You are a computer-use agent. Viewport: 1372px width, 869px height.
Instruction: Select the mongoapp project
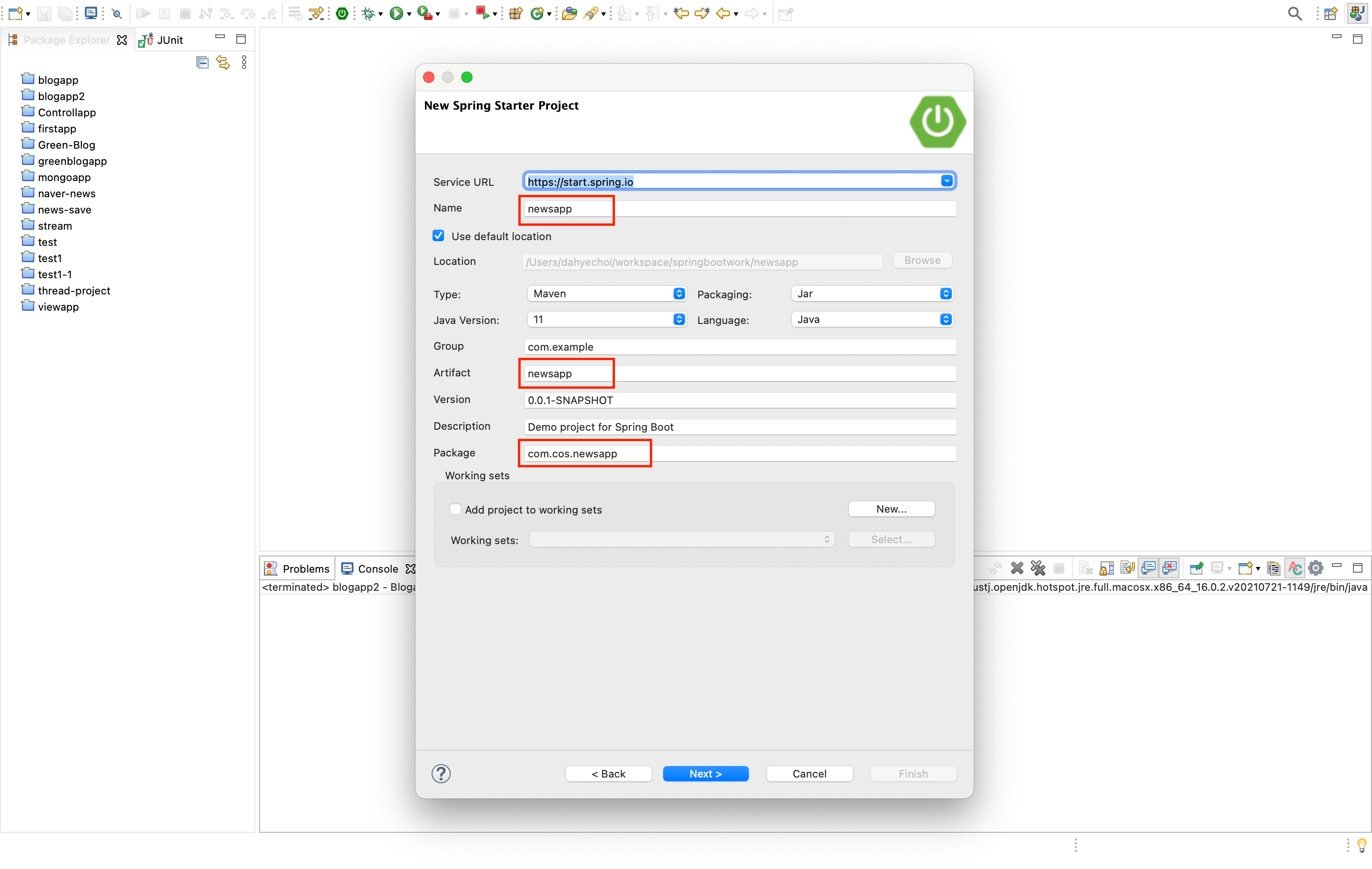(56, 177)
